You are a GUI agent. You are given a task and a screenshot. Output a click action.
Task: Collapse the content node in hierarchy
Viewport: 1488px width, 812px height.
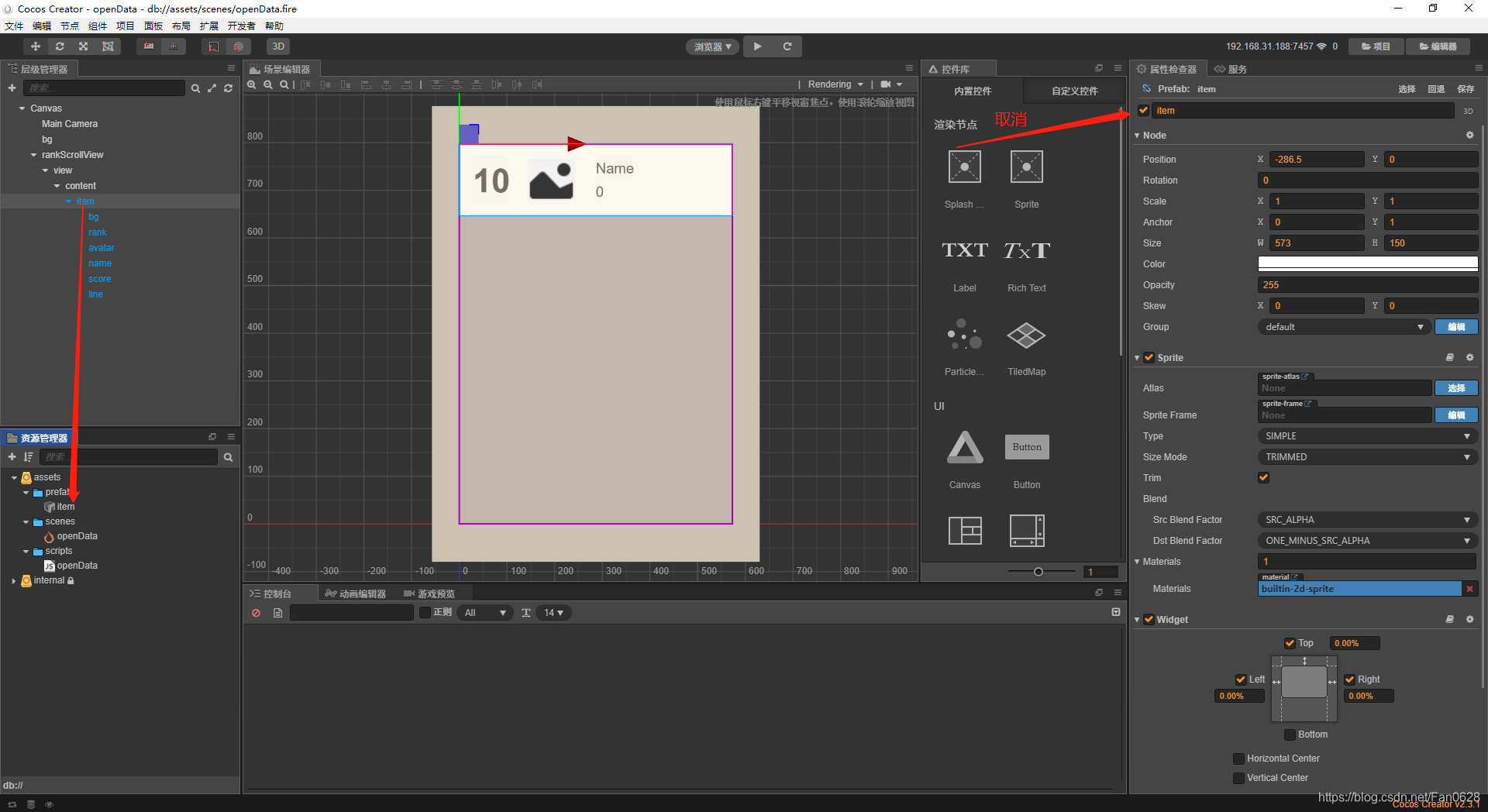[x=57, y=186]
